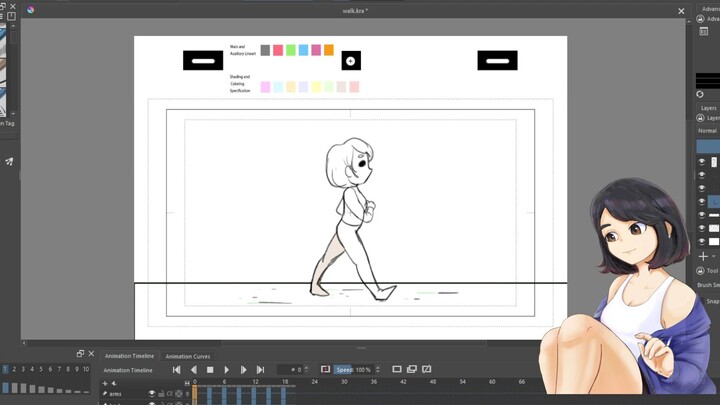Close the walk.kra document tab
Screen dimensions: 720x405
point(681,11)
